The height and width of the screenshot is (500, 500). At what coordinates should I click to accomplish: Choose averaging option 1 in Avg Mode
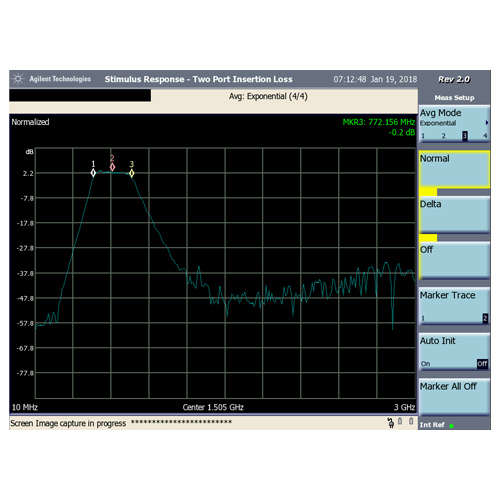(423, 136)
